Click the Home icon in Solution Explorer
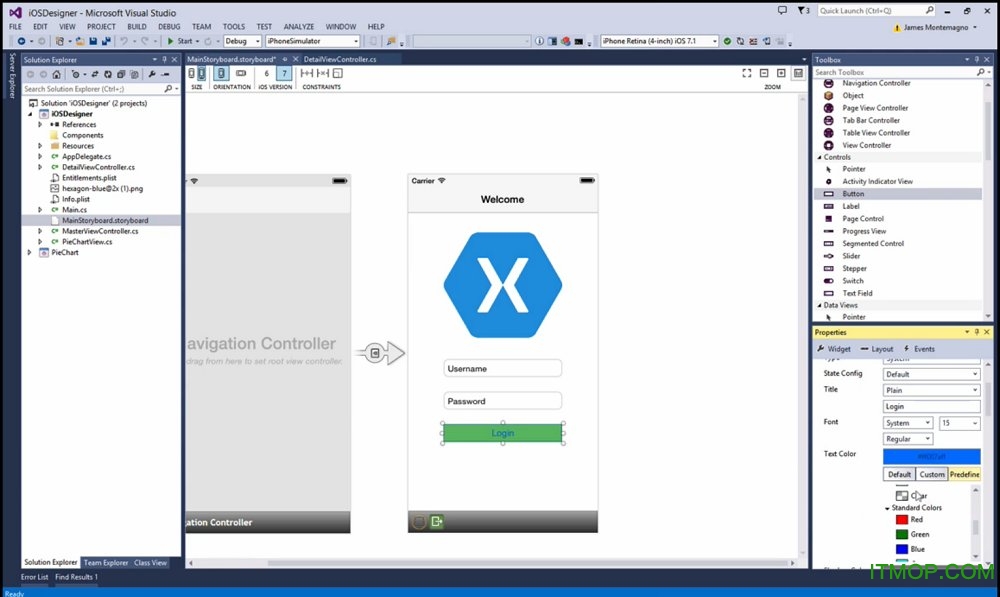This screenshot has width=1000, height=597. pos(56,74)
